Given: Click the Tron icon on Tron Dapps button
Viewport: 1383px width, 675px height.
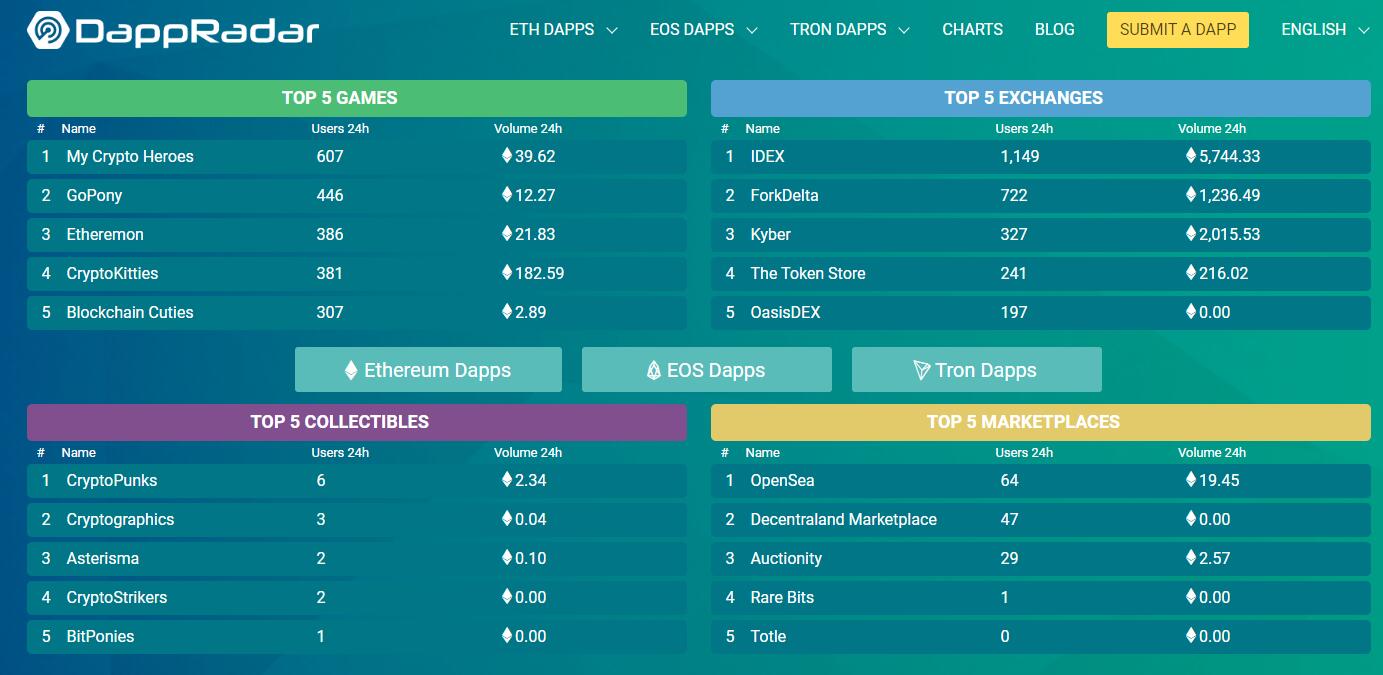Looking at the screenshot, I should (922, 371).
